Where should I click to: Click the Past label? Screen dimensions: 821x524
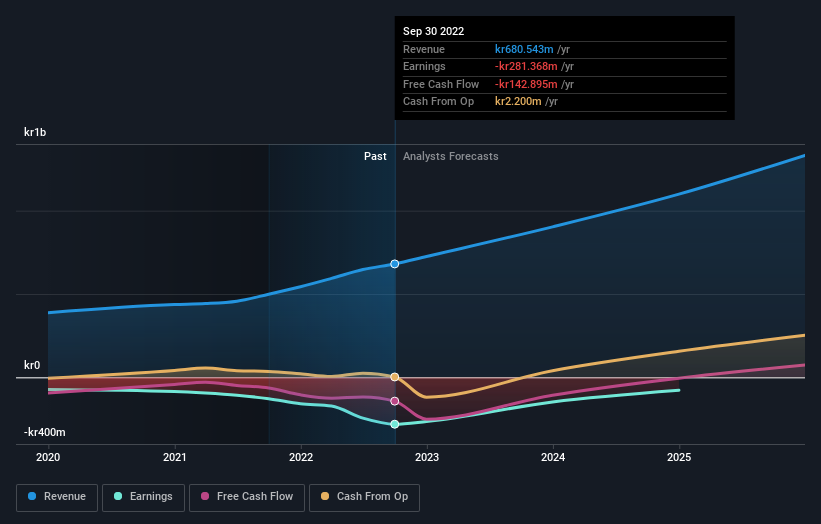[x=375, y=157]
